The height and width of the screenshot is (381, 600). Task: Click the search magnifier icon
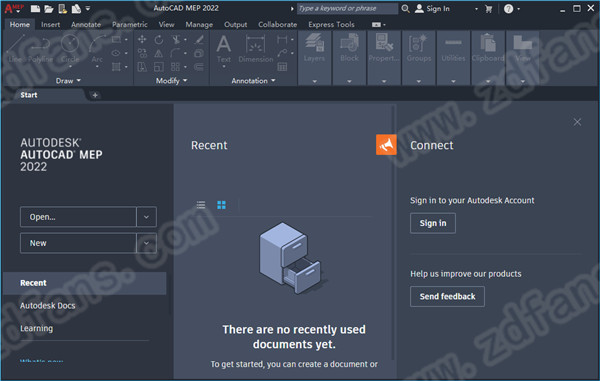(405, 8)
